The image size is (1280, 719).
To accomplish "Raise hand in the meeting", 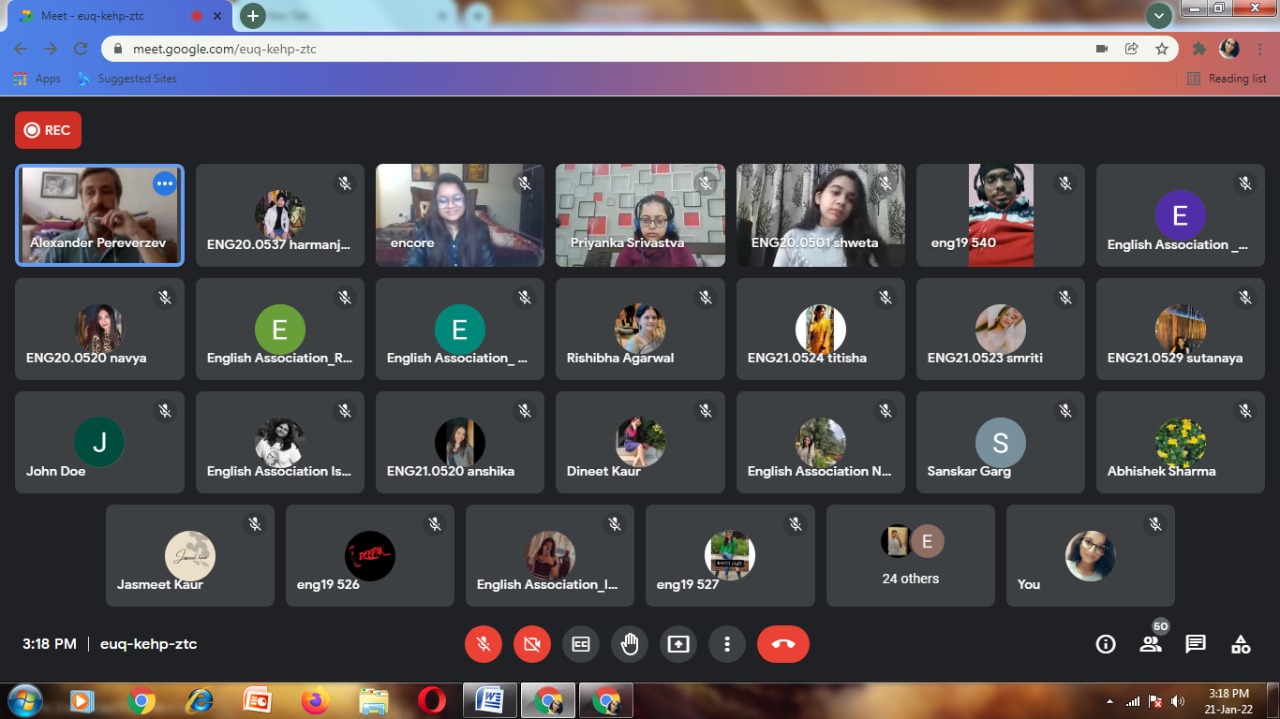I will coord(629,645).
